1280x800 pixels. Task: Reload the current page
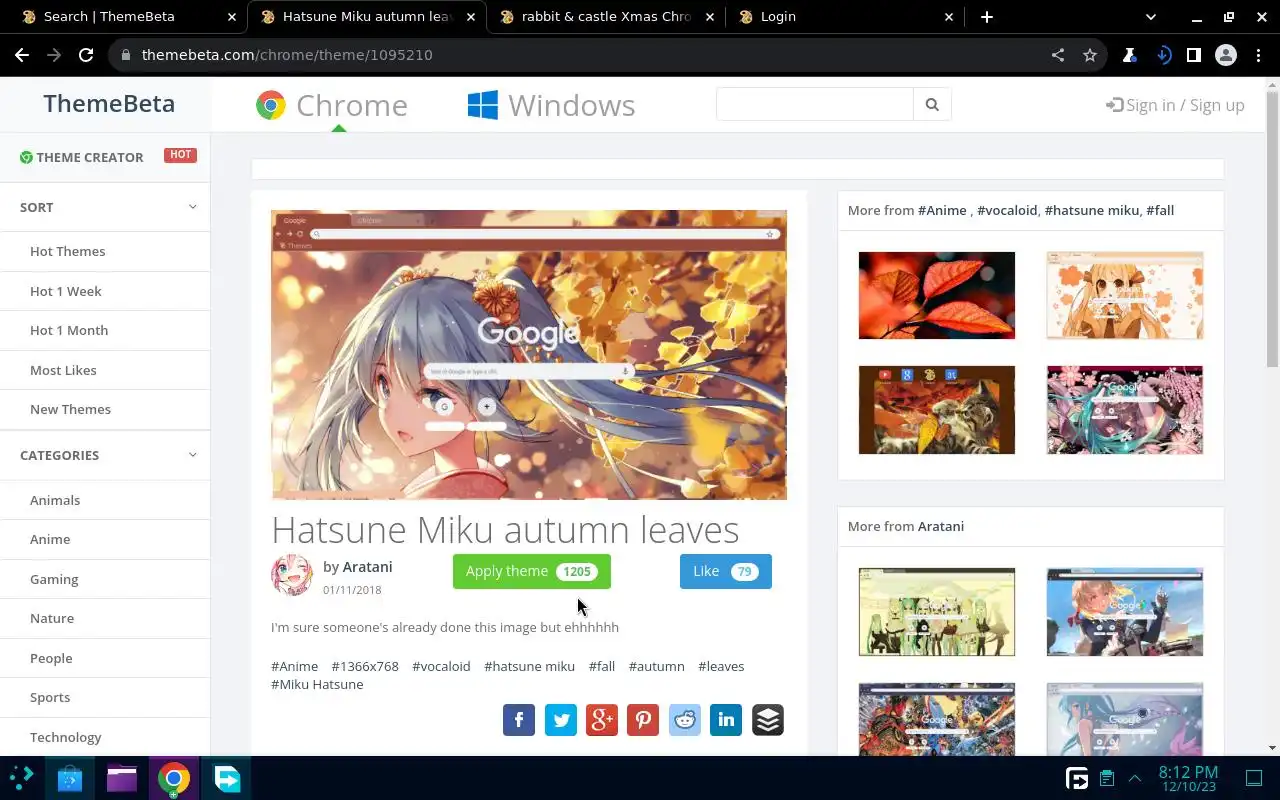tap(86, 55)
